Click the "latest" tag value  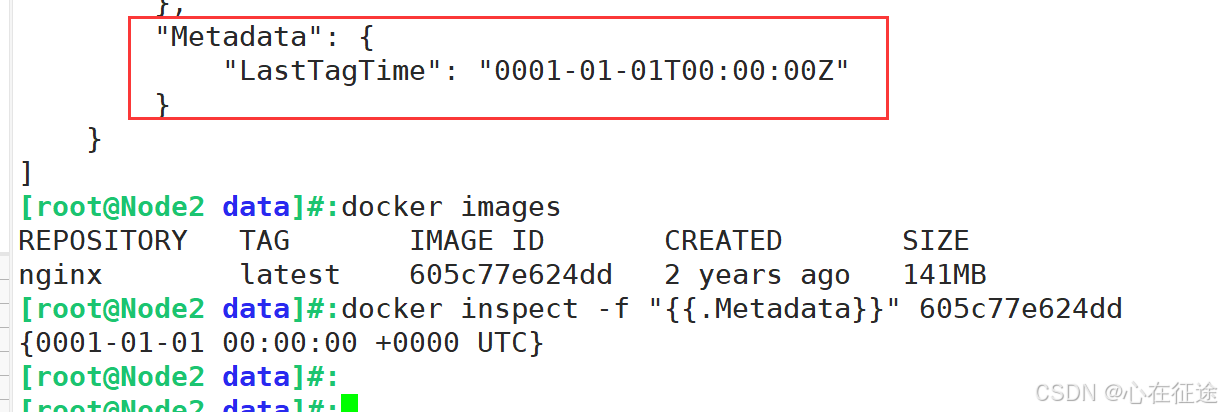point(290,275)
